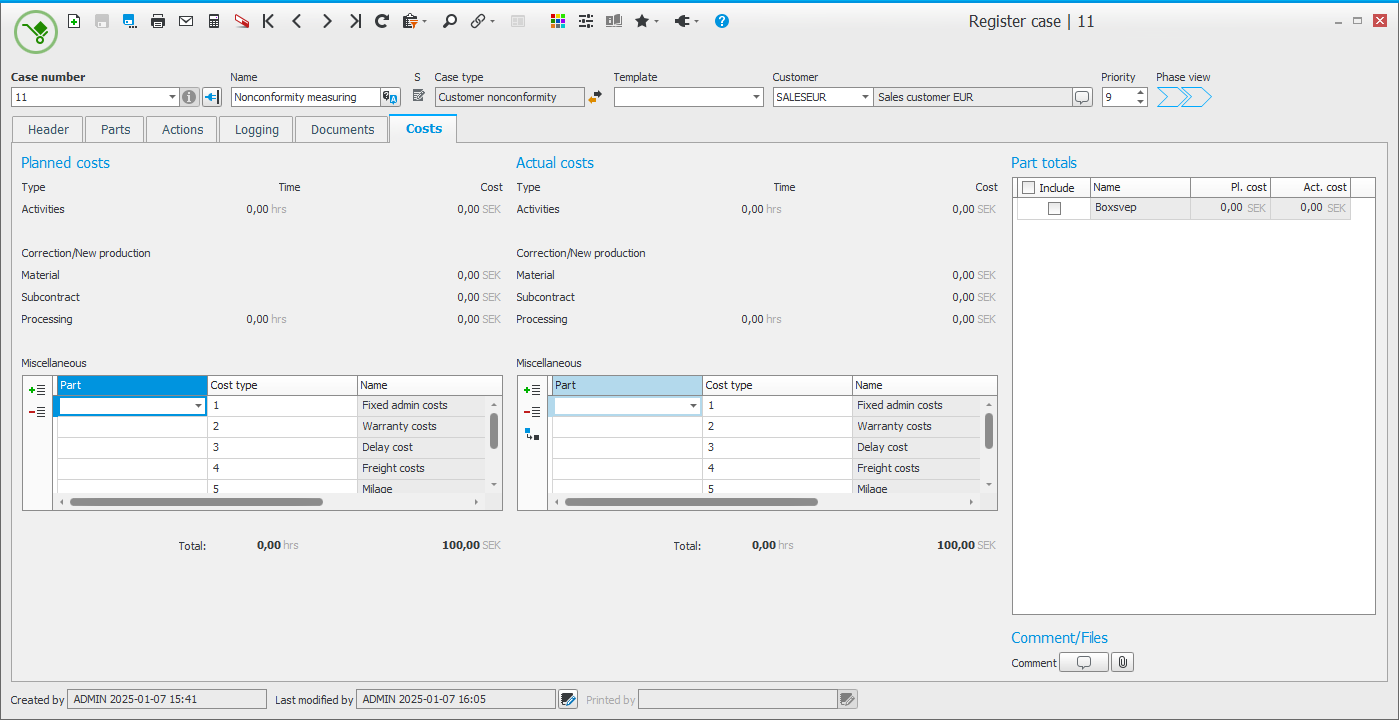
Task: Expand the Customer SALESEUR dropdown
Action: (x=864, y=97)
